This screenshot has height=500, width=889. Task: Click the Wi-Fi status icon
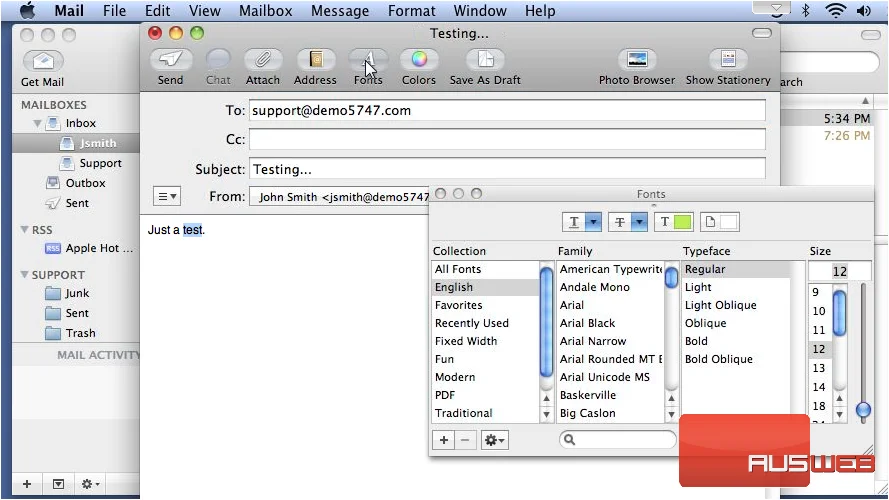(836, 11)
